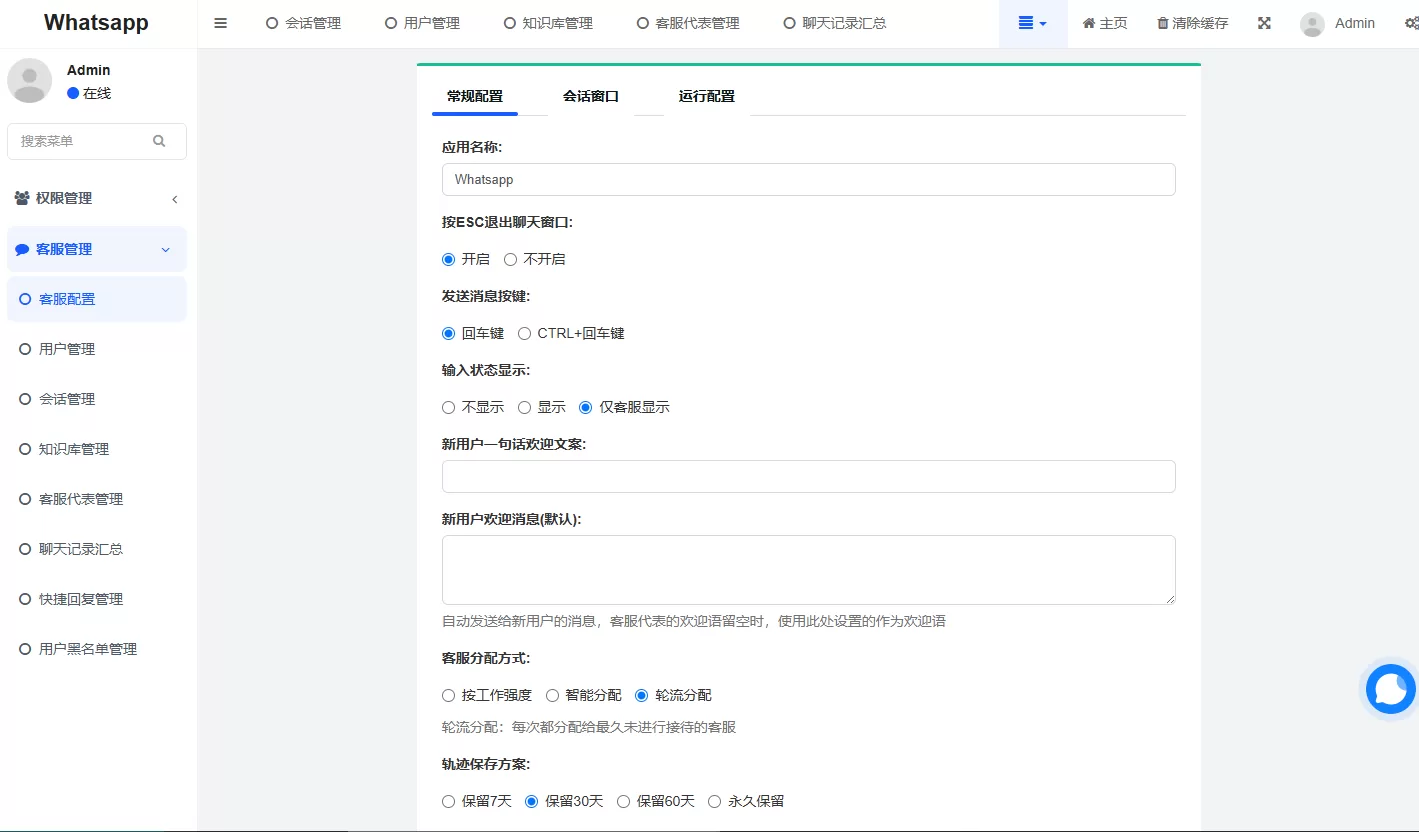1419x832 pixels.
Task: Open 聊天记录汇总 tab in top navigation
Action: click(835, 23)
